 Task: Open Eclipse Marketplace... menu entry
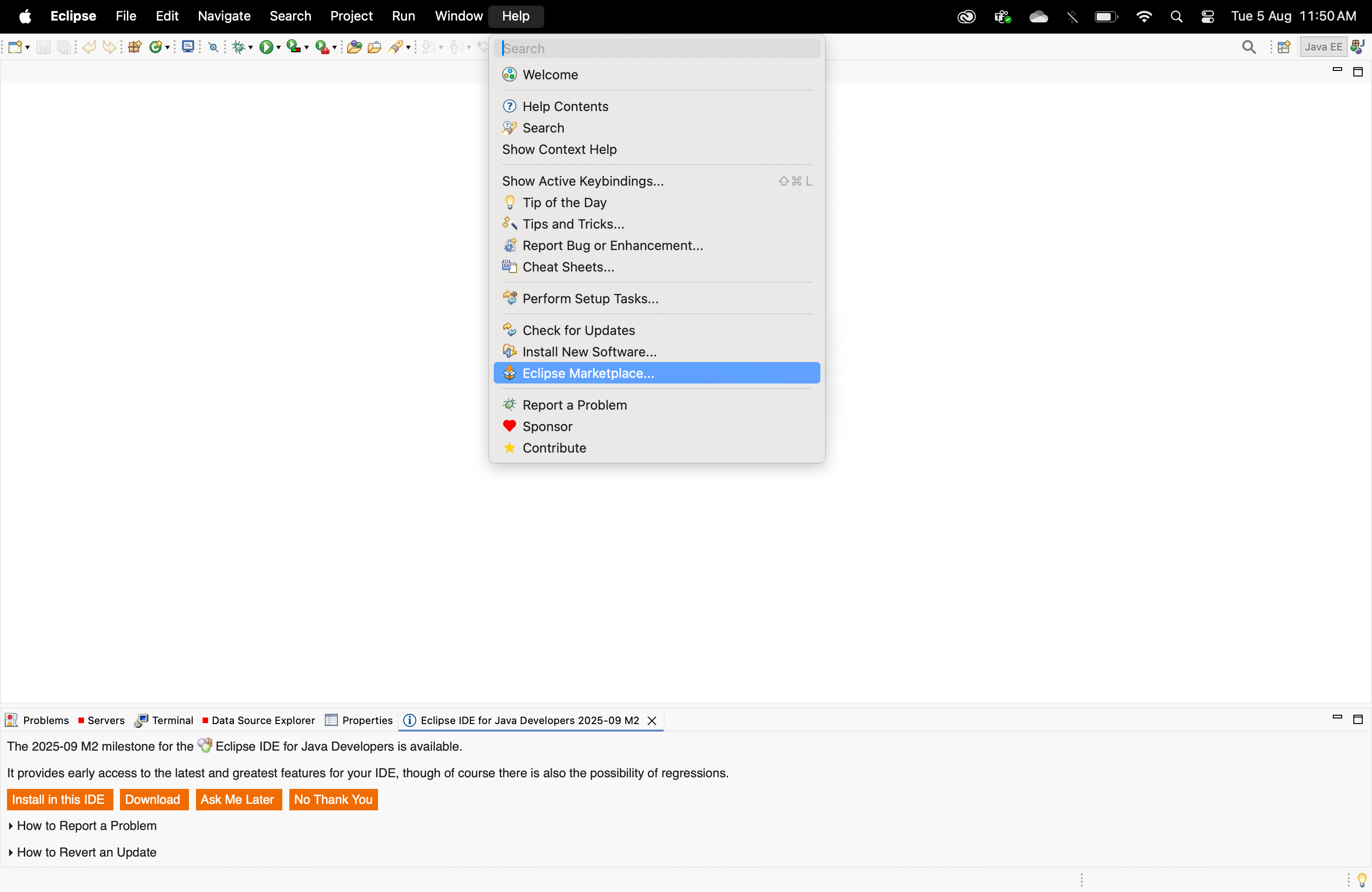pos(657,373)
